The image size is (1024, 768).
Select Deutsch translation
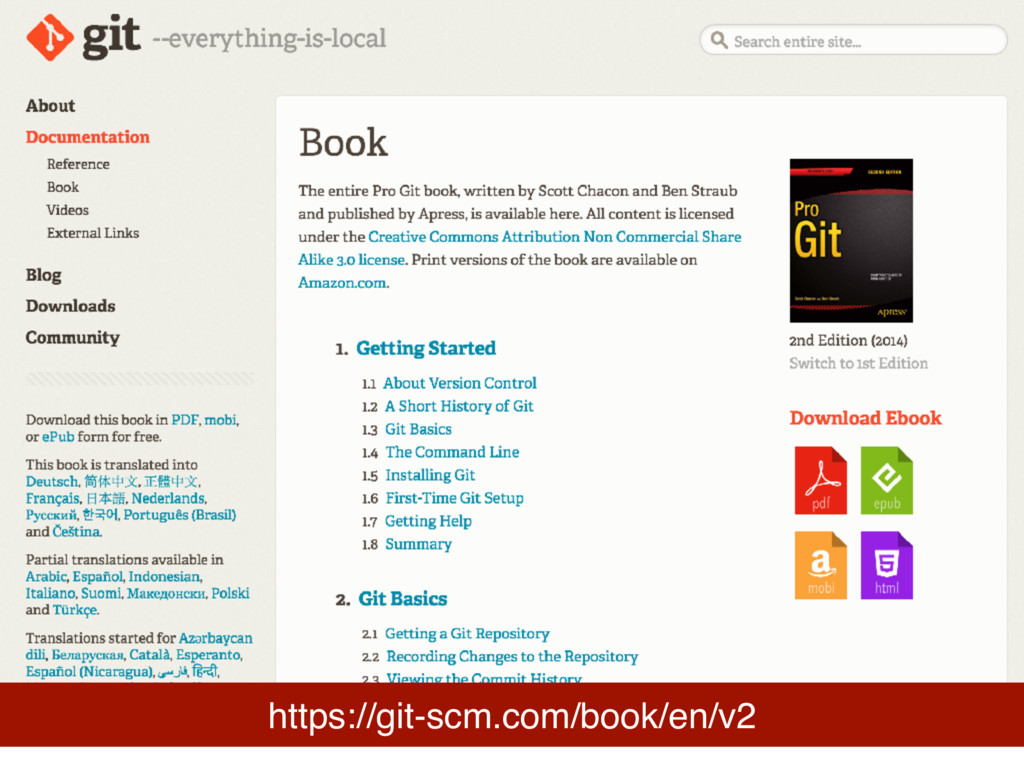point(52,482)
